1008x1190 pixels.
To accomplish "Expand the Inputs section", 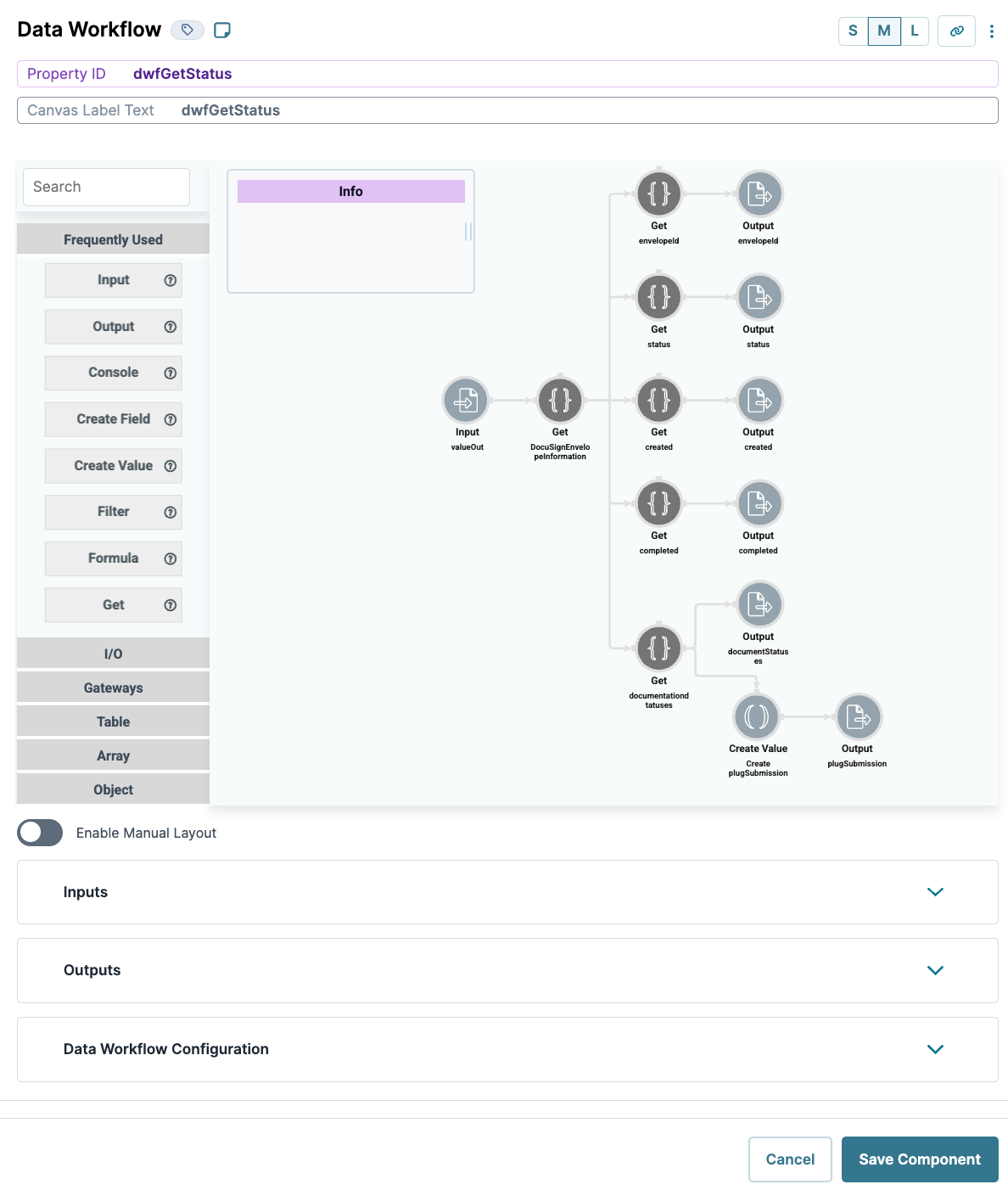I will [936, 892].
